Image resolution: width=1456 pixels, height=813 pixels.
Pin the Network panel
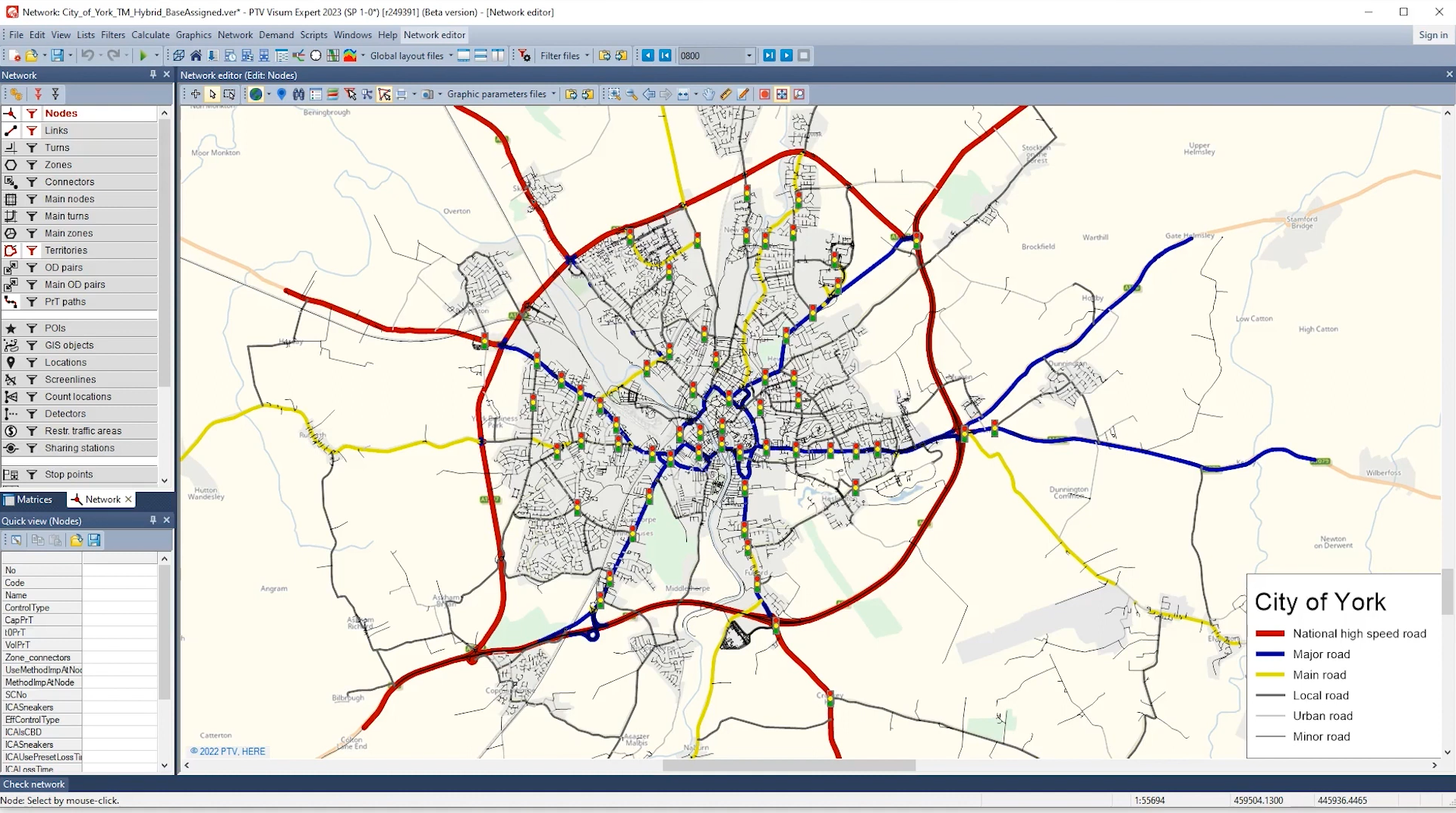(153, 74)
